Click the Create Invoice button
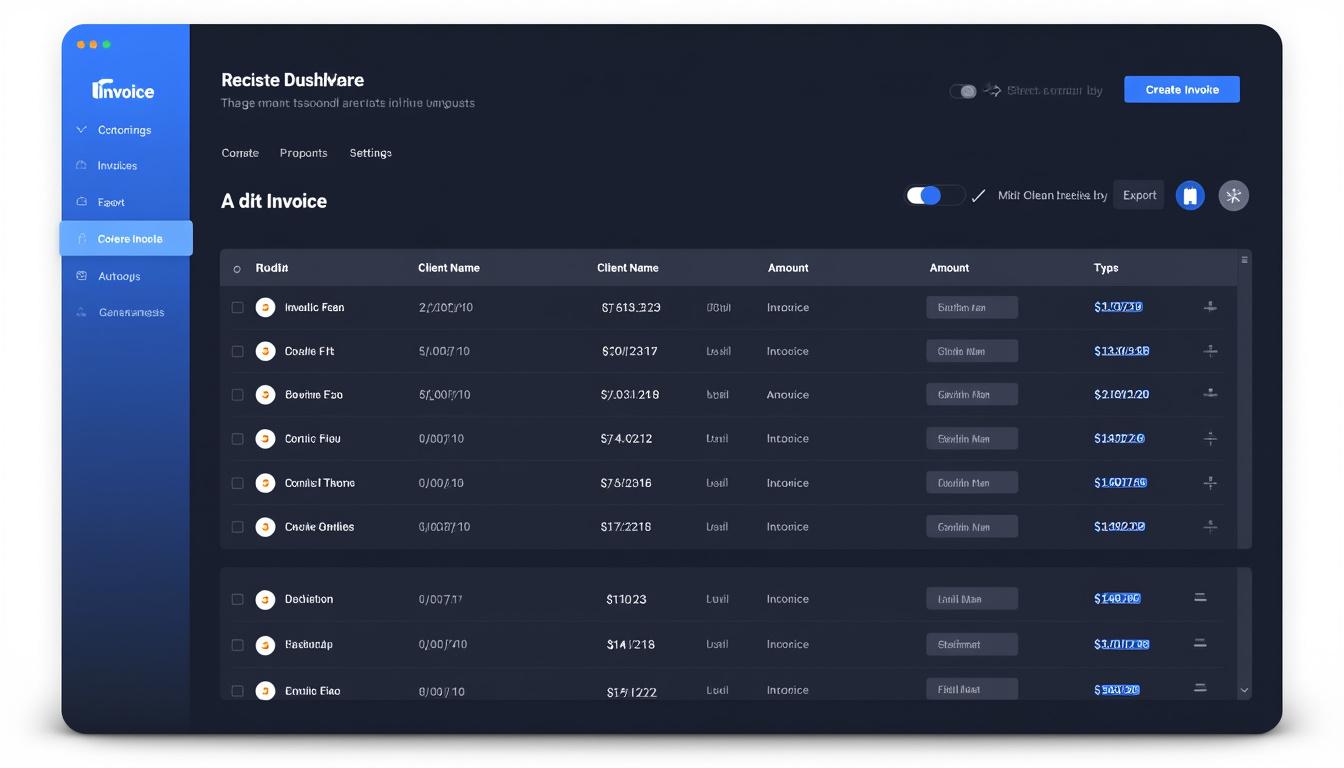The width and height of the screenshot is (1344, 768). click(1182, 89)
